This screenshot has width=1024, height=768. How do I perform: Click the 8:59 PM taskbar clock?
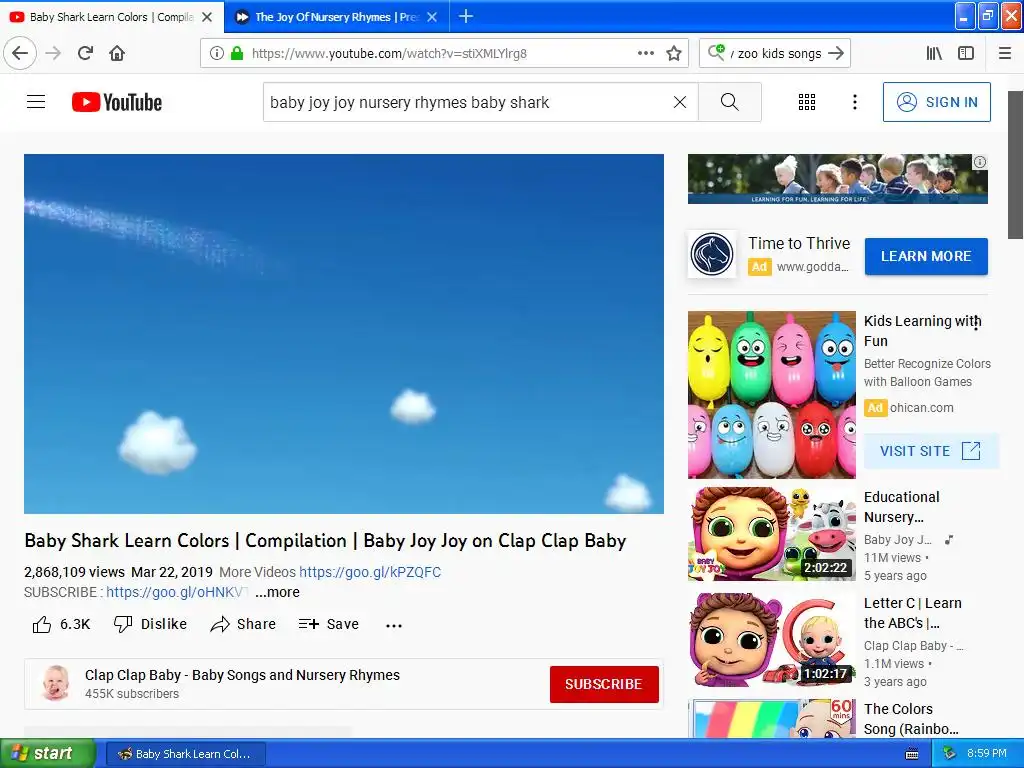coord(987,753)
